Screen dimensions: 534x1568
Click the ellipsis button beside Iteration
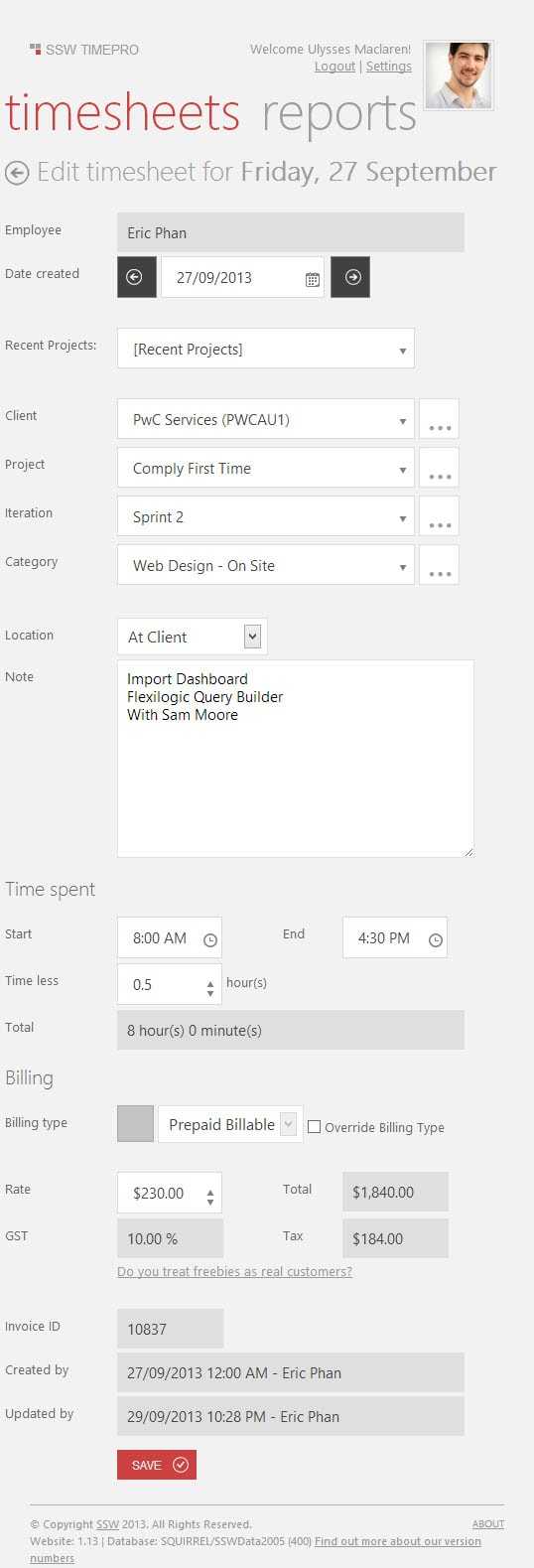pos(439,516)
